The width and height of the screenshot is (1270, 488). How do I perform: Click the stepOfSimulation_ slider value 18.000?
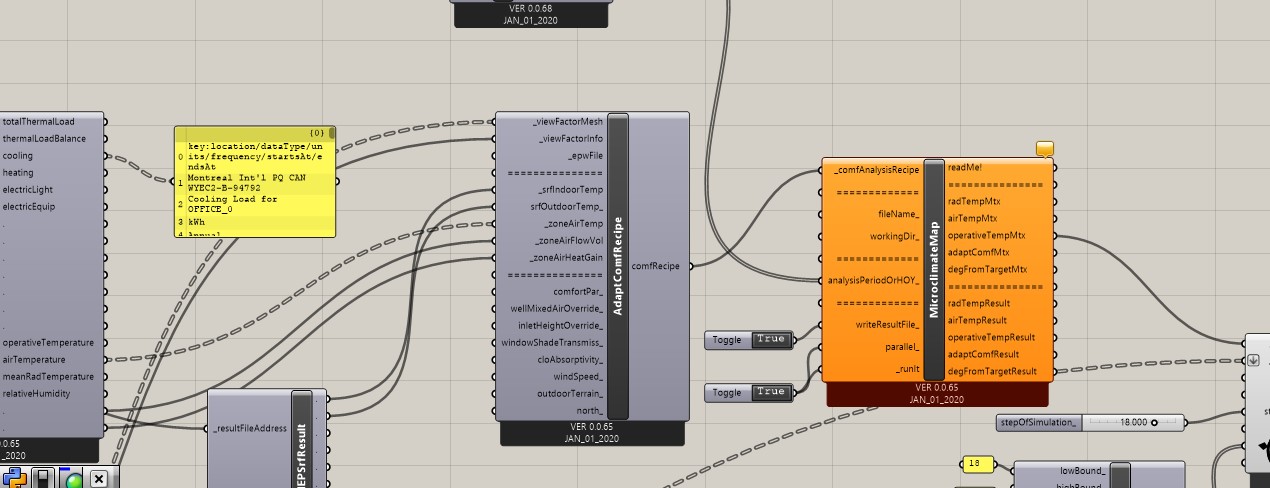click(1133, 422)
